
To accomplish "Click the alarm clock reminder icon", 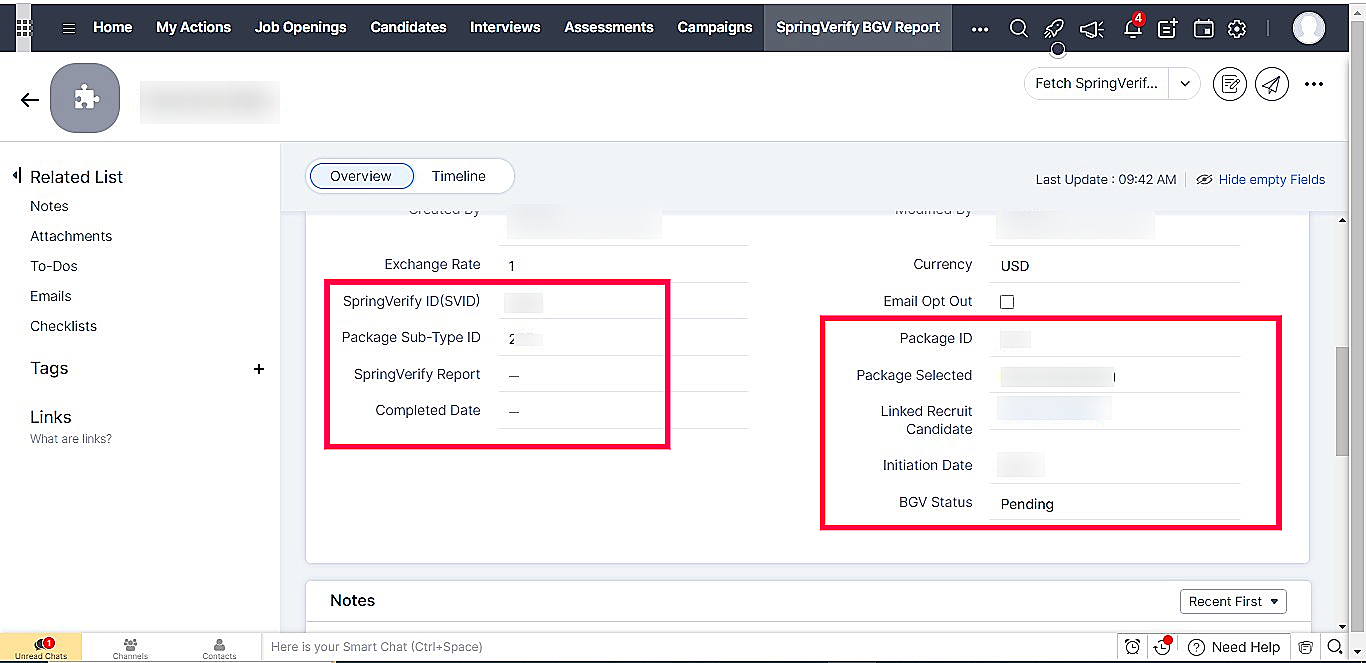I will pos(1132,647).
